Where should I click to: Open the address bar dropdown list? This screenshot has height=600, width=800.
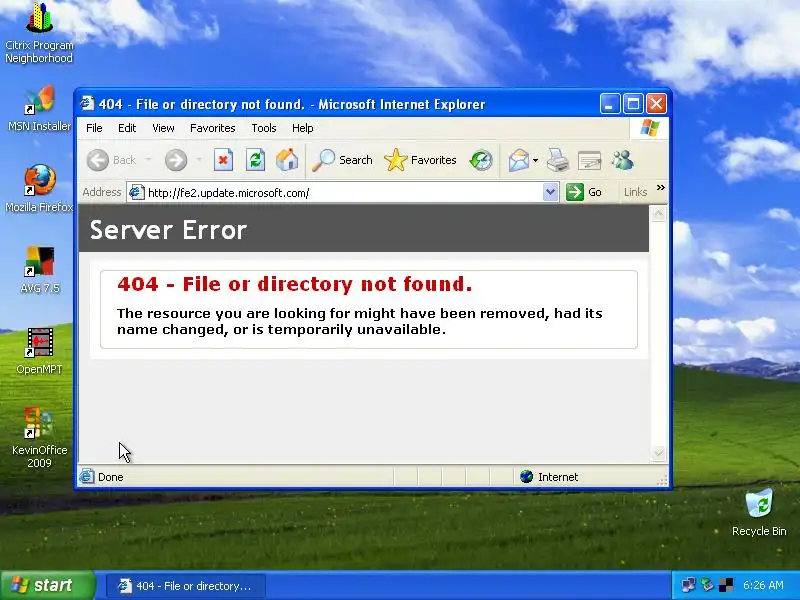point(550,192)
